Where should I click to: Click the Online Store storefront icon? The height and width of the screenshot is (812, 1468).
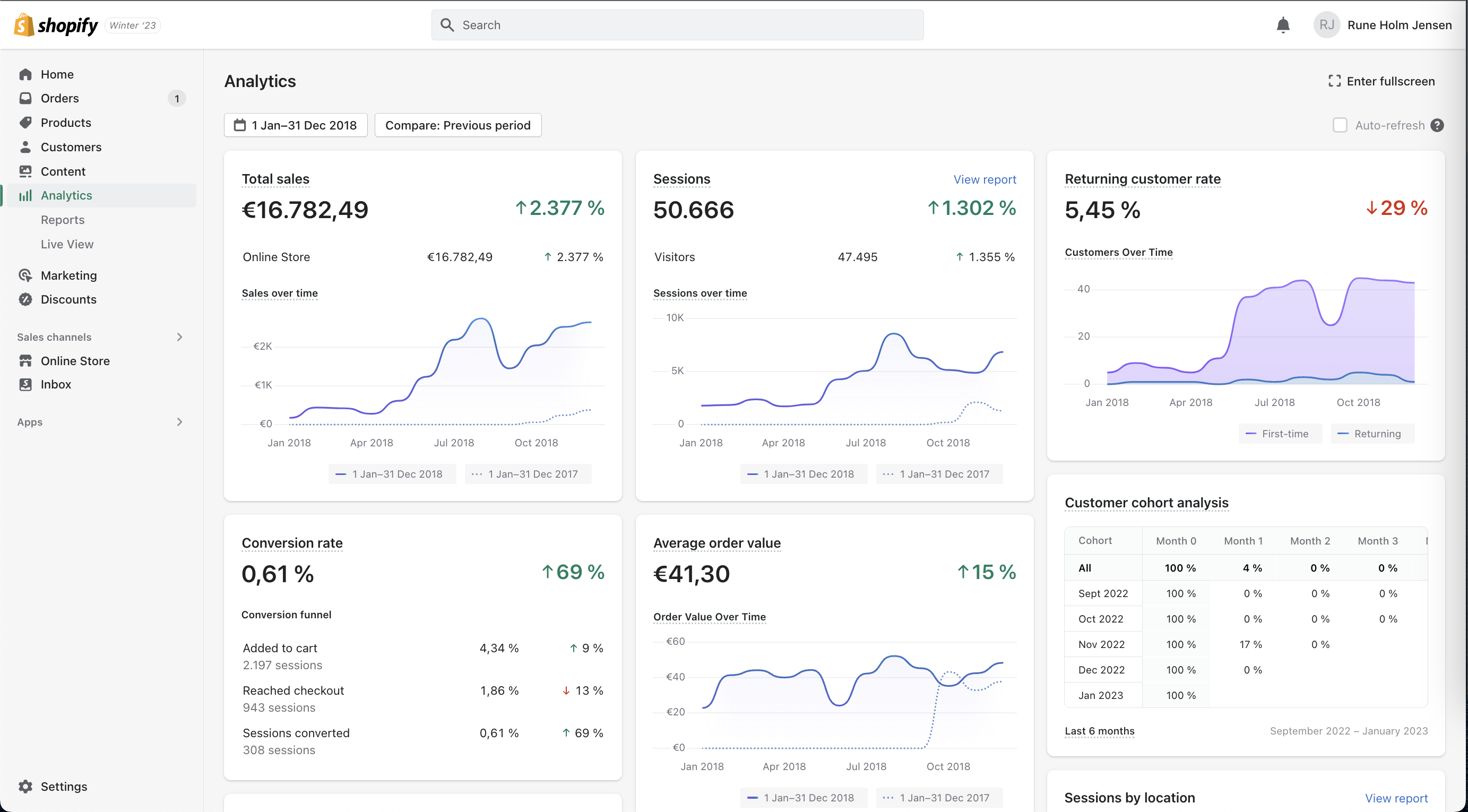tap(25, 361)
